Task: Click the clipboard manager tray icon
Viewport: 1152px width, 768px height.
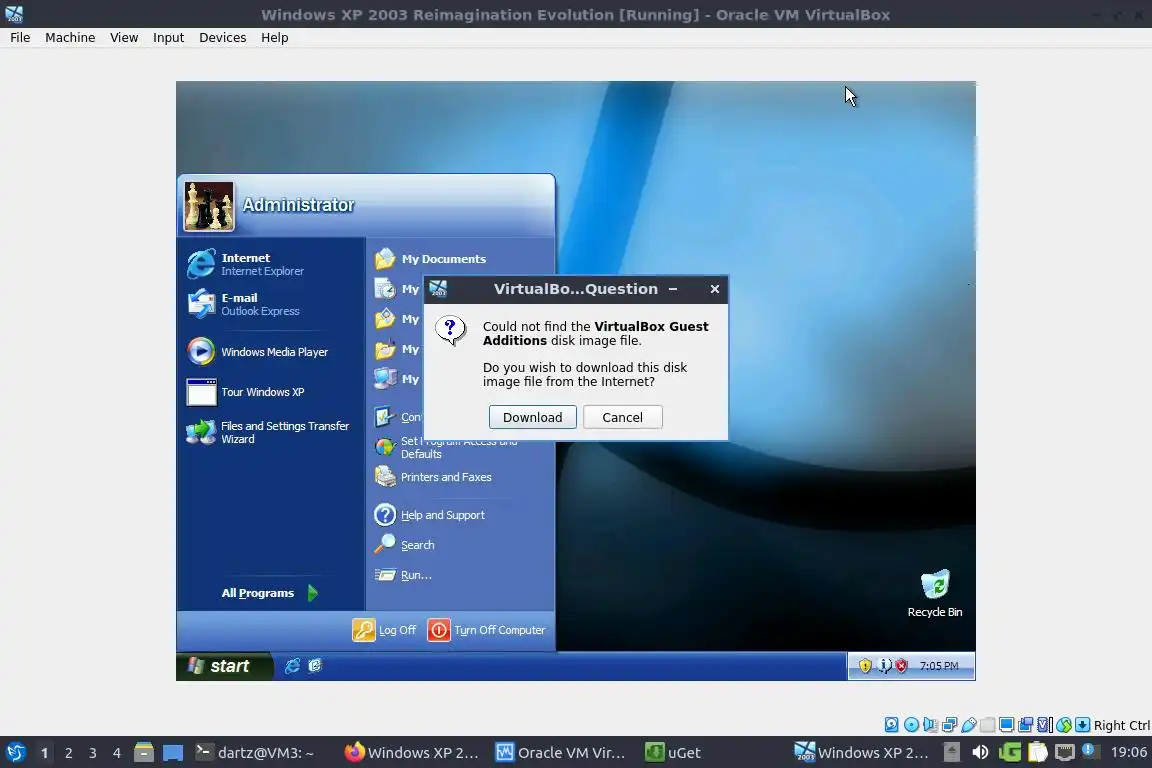Action: [x=1037, y=753]
